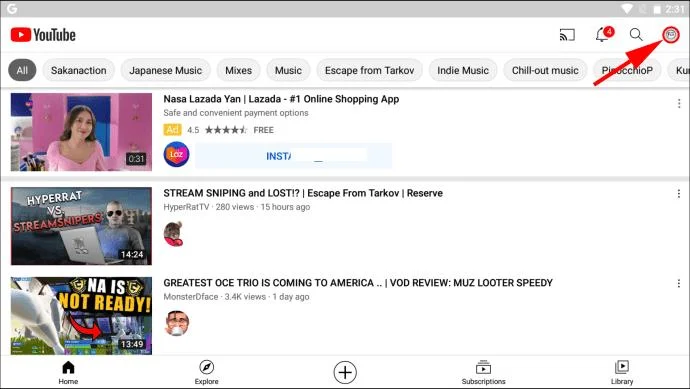Viewport: 690px width, 389px height.
Task: Open the notifications bell
Action: (x=603, y=34)
